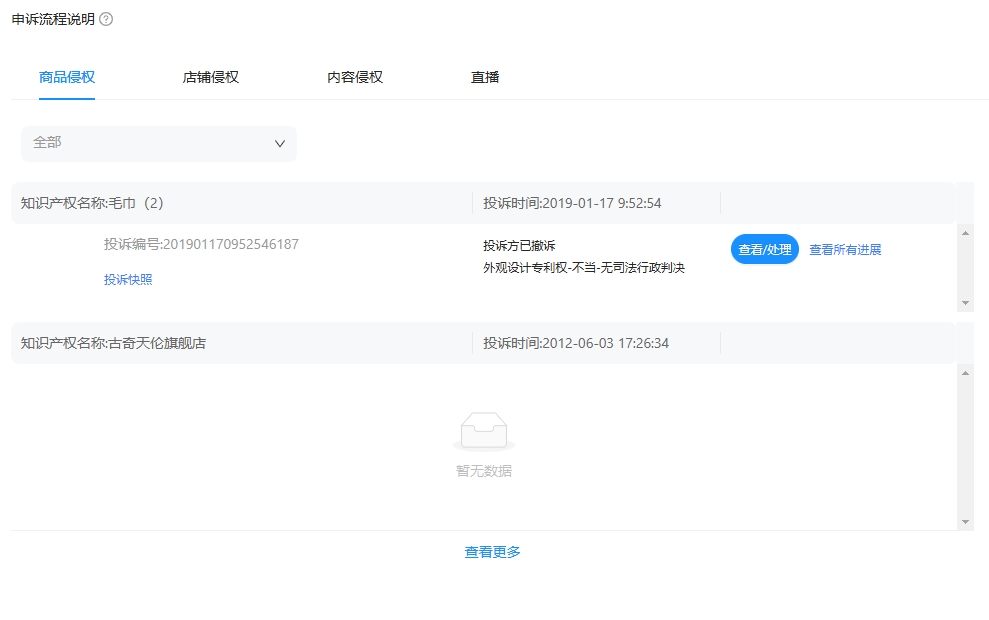Open the 全部 filter dropdown
989x620 pixels.
159,143
